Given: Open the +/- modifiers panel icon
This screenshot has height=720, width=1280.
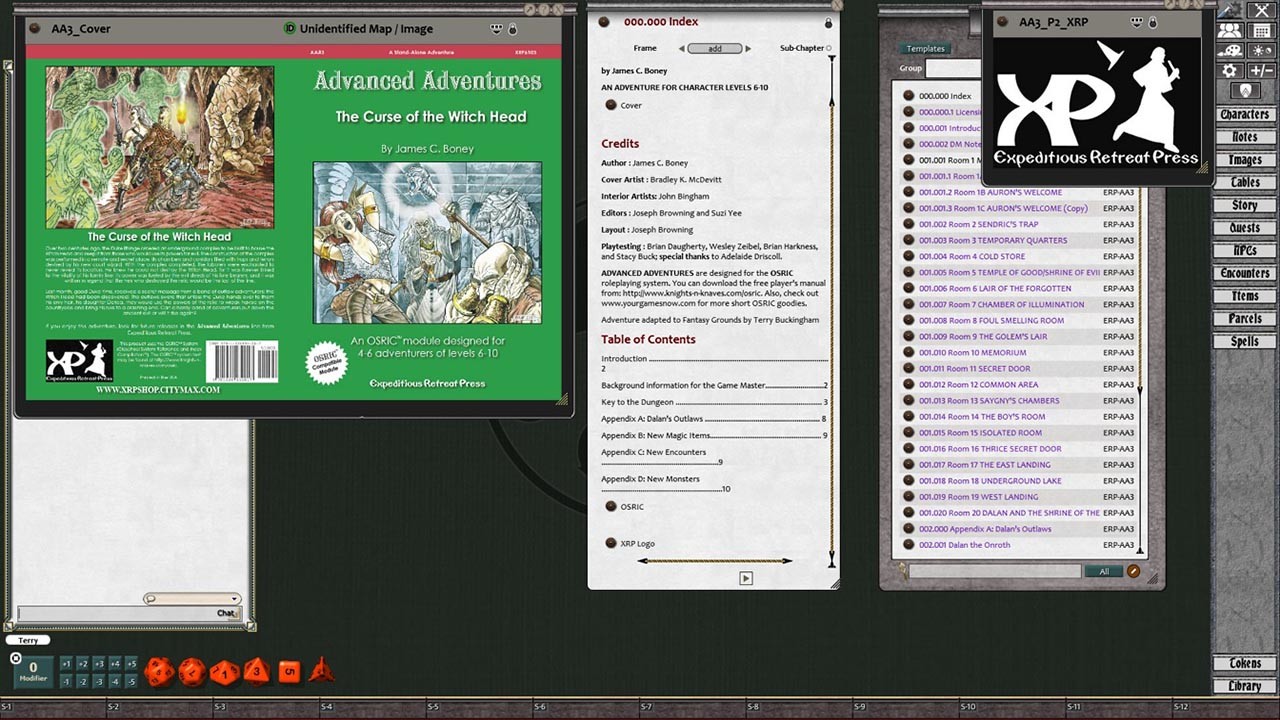Looking at the screenshot, I should click(1262, 70).
